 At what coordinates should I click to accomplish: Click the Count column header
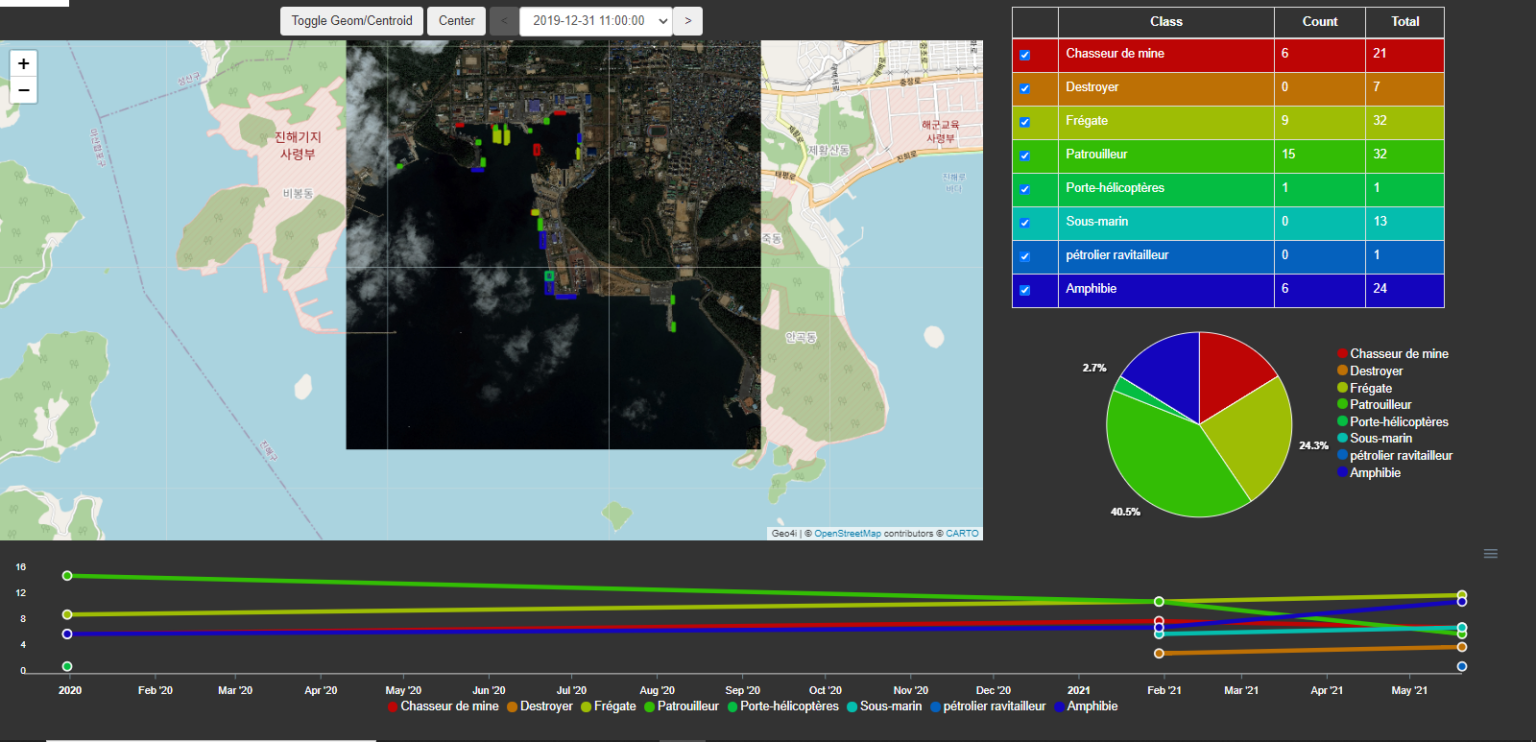(1319, 22)
